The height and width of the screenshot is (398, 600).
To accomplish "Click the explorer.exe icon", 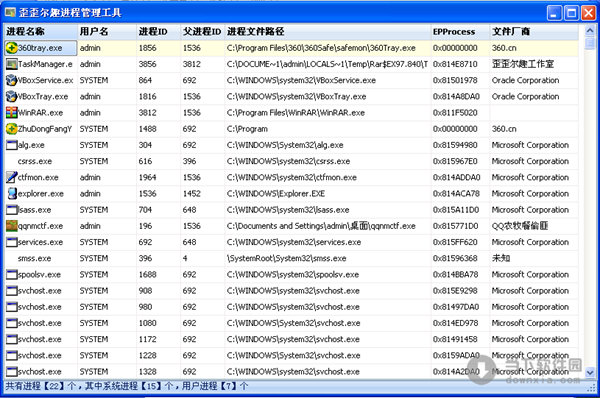I will click(11, 194).
